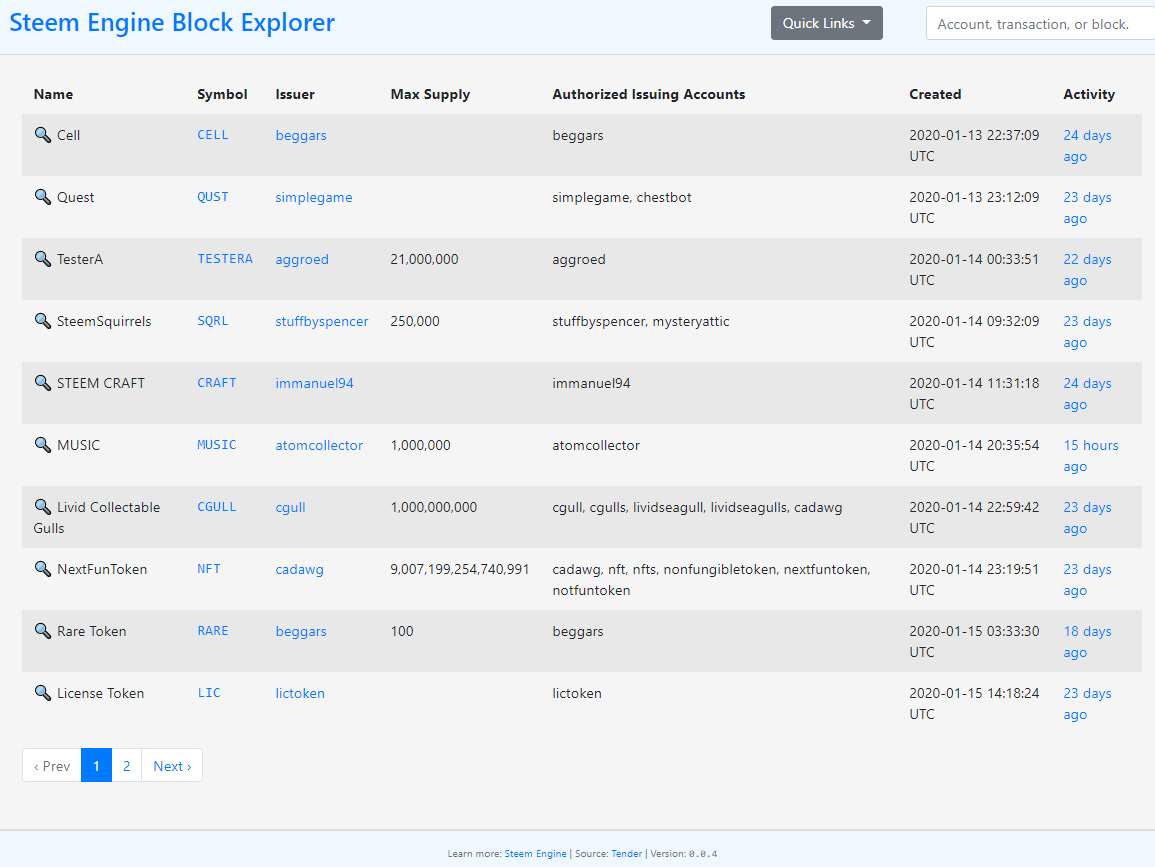Open the 18 days ago activity for Rare Token
This screenshot has height=867, width=1155.
1087,641
